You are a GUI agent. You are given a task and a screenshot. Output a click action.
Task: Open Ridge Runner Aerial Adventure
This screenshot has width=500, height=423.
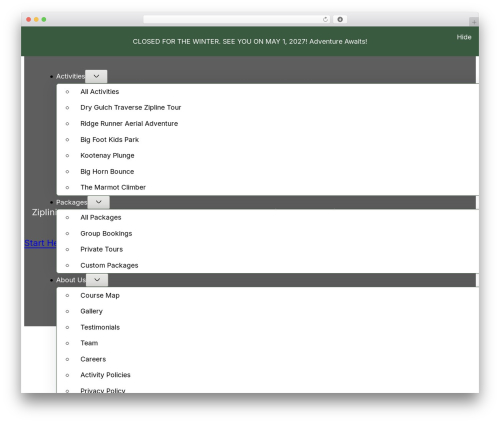click(x=129, y=123)
